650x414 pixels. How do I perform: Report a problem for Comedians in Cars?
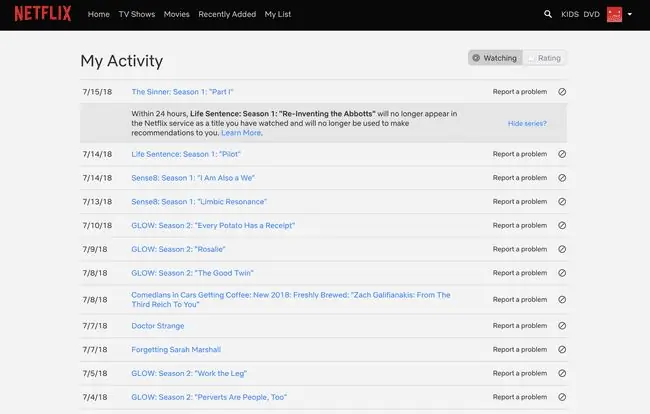pos(520,299)
